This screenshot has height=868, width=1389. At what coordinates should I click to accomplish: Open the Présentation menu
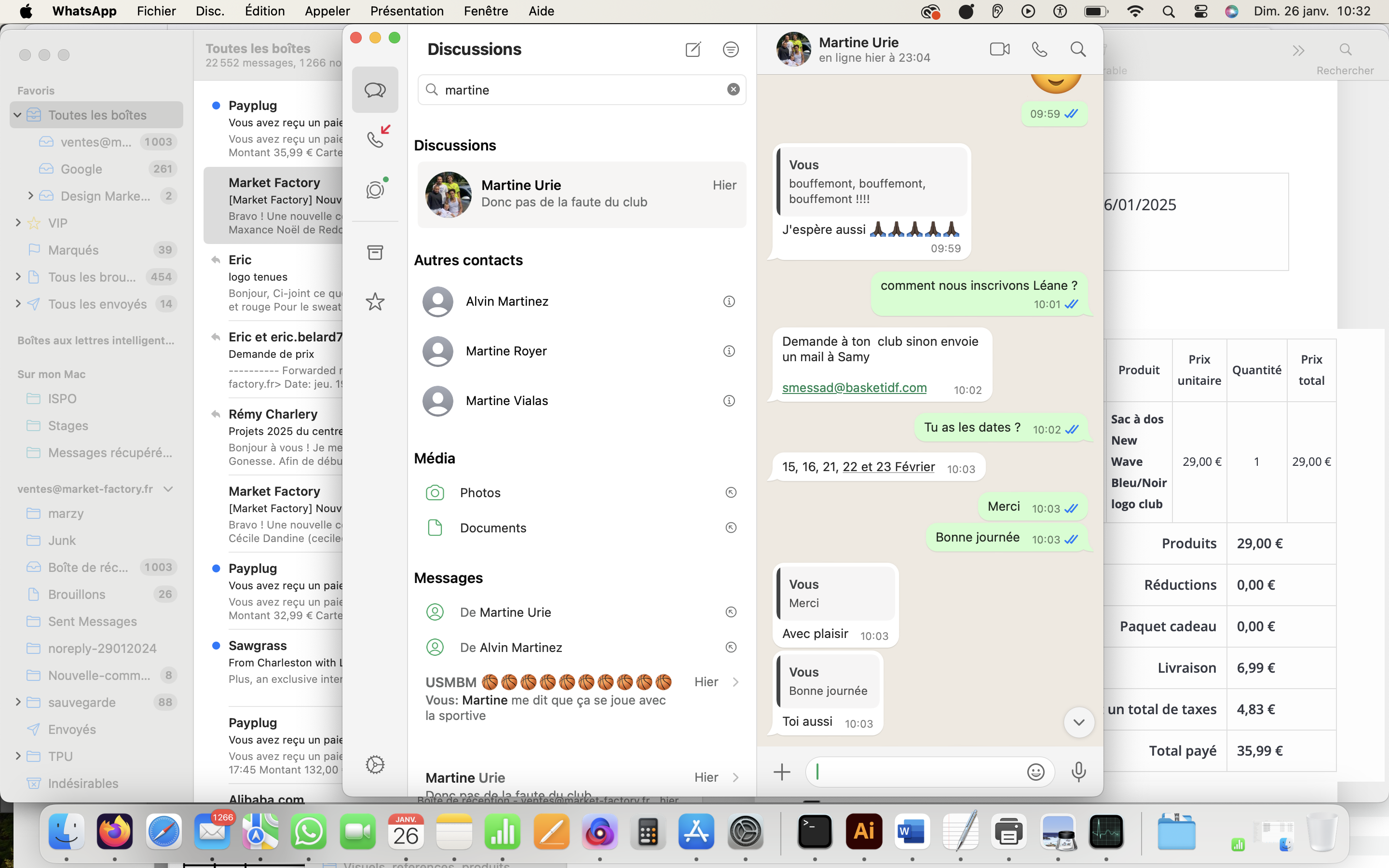pyautogui.click(x=407, y=11)
